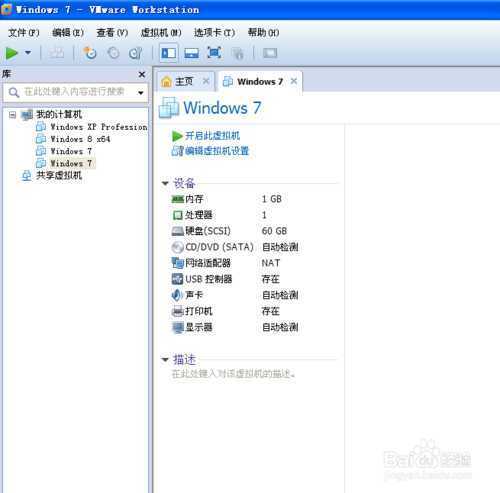Viewport: 500px width, 493px height.
Task: Select the first Windows 7 tree entry
Action: [71, 151]
